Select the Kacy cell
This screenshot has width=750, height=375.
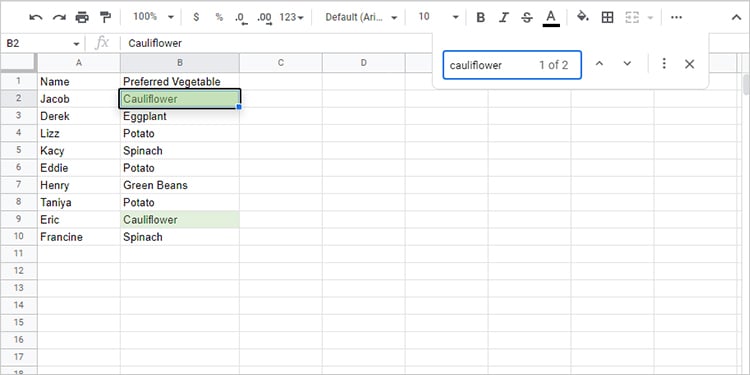coord(79,151)
